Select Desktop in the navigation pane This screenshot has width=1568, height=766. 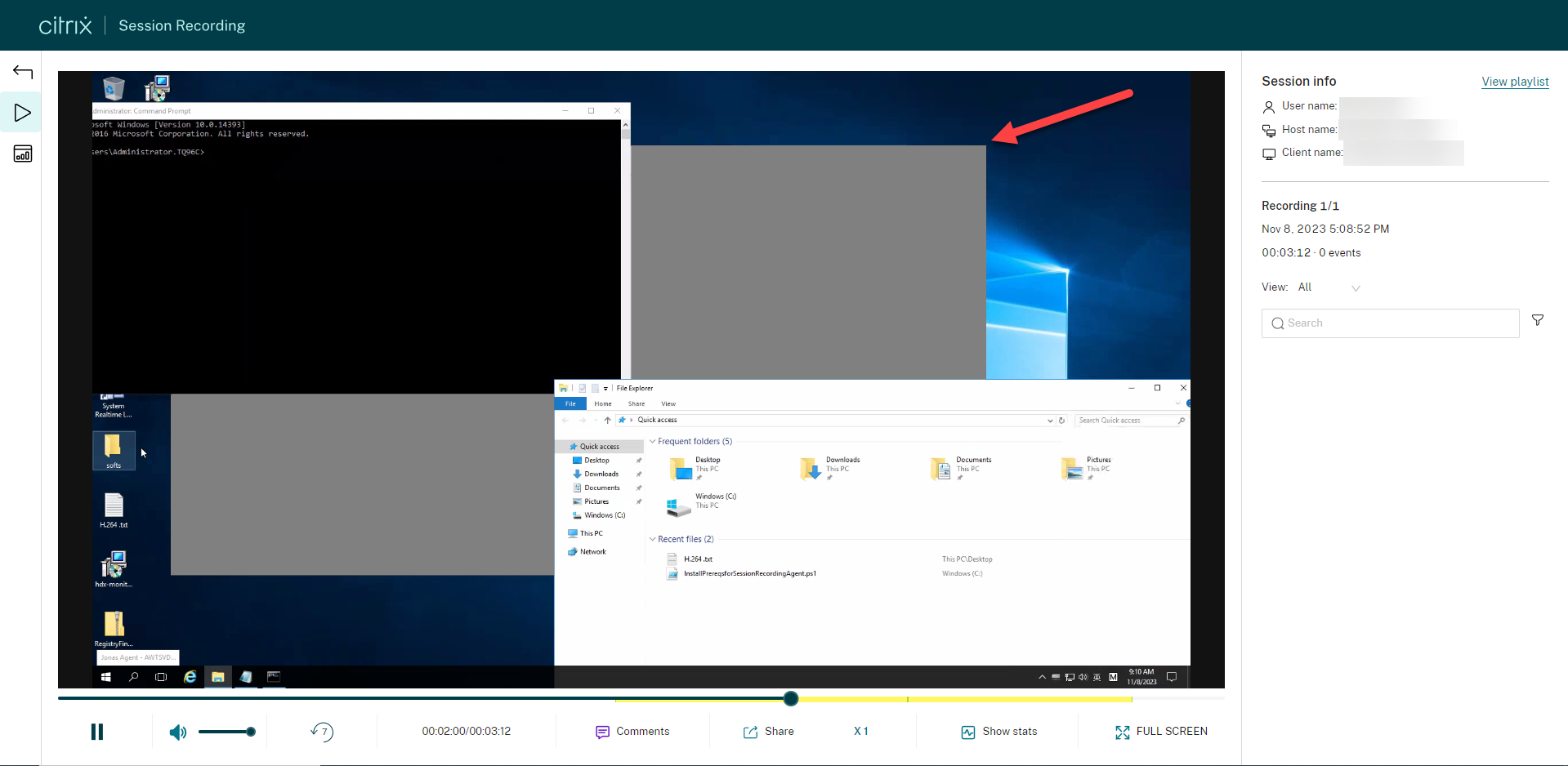coord(596,461)
